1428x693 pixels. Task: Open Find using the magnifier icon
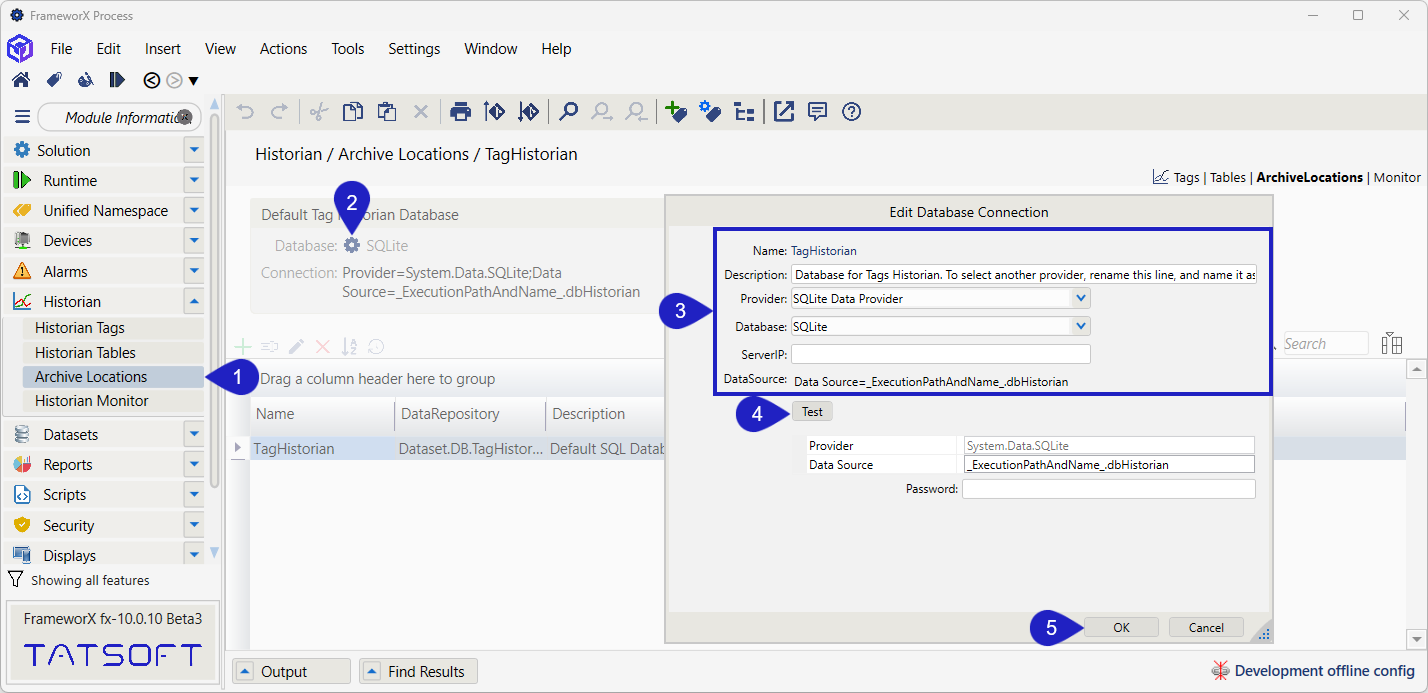(x=568, y=112)
